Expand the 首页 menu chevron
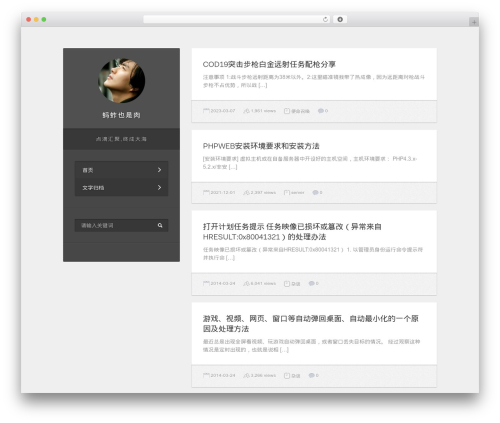 [159, 170]
